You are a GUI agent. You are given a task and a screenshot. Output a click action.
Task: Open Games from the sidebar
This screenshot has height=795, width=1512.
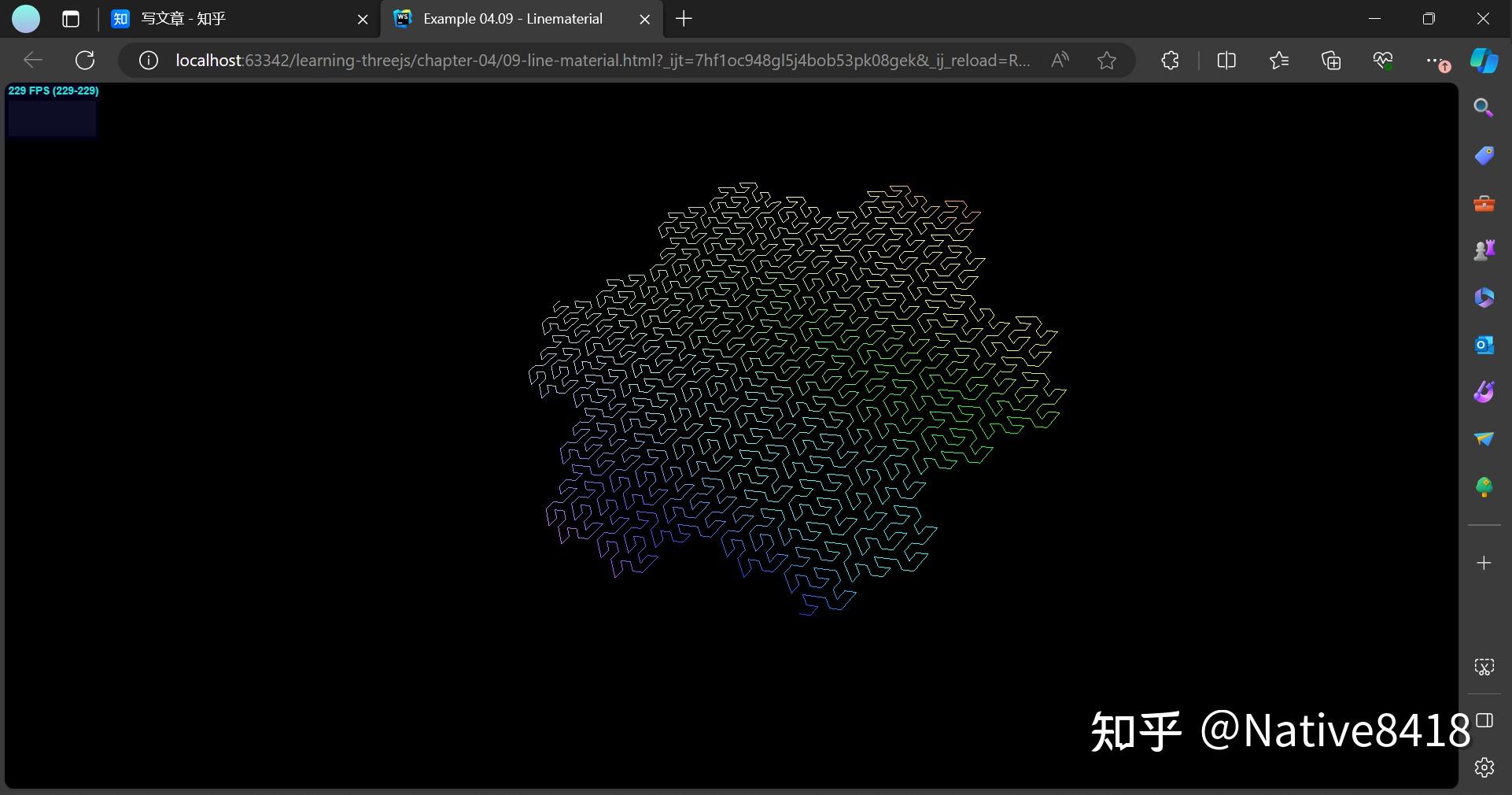pos(1484,250)
